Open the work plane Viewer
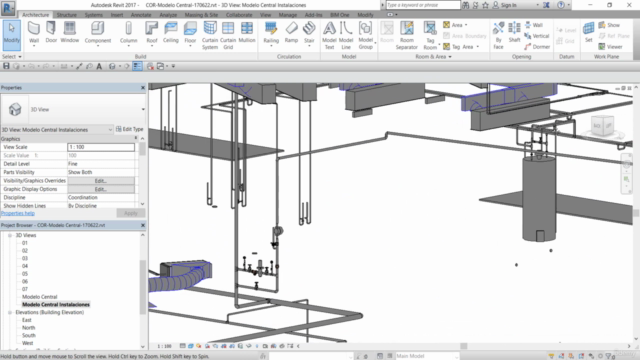 (x=611, y=47)
